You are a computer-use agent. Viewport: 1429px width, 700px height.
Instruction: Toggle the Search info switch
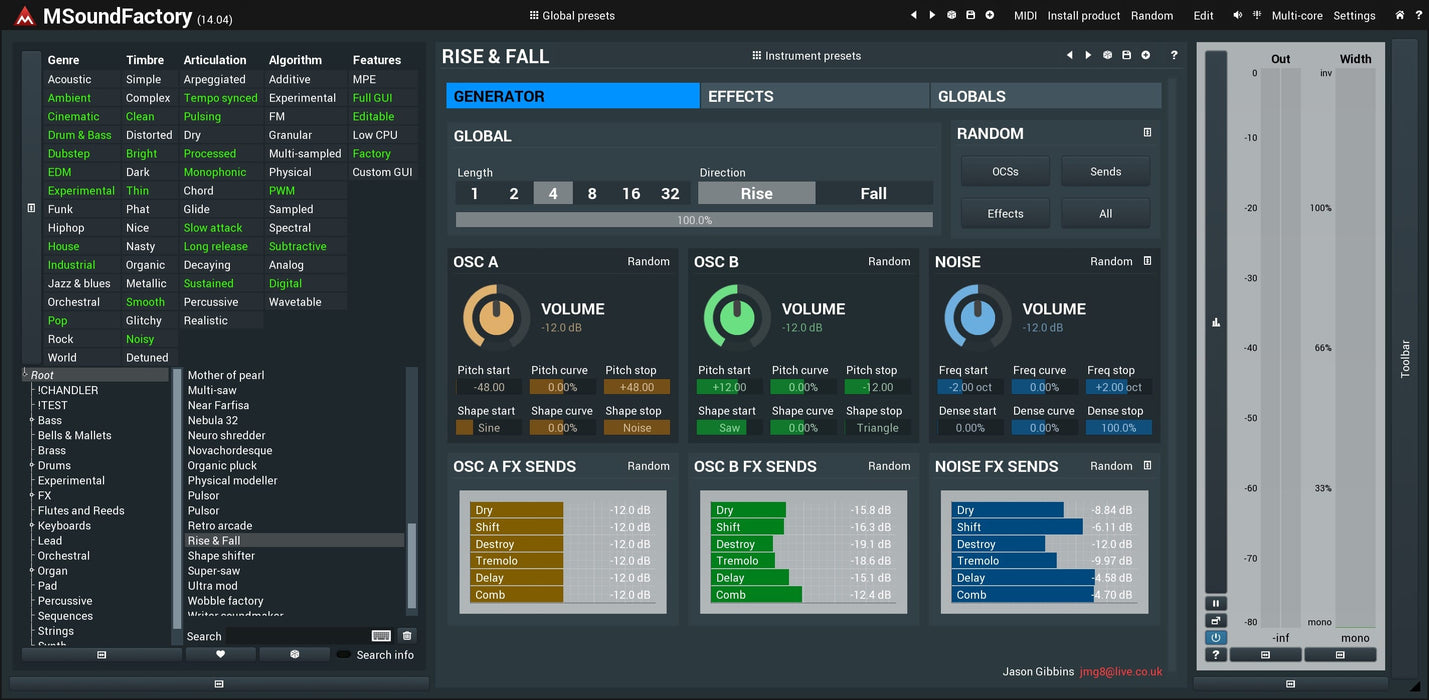tap(344, 655)
